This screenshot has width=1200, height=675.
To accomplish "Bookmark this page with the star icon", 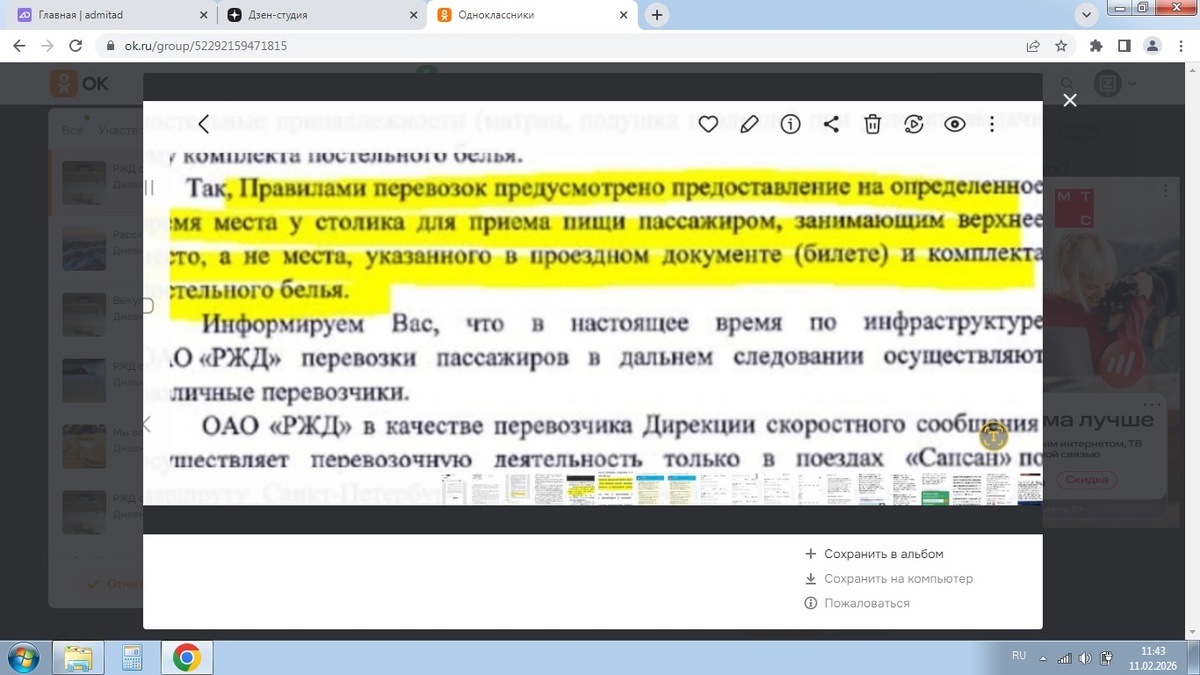I will 1061,46.
